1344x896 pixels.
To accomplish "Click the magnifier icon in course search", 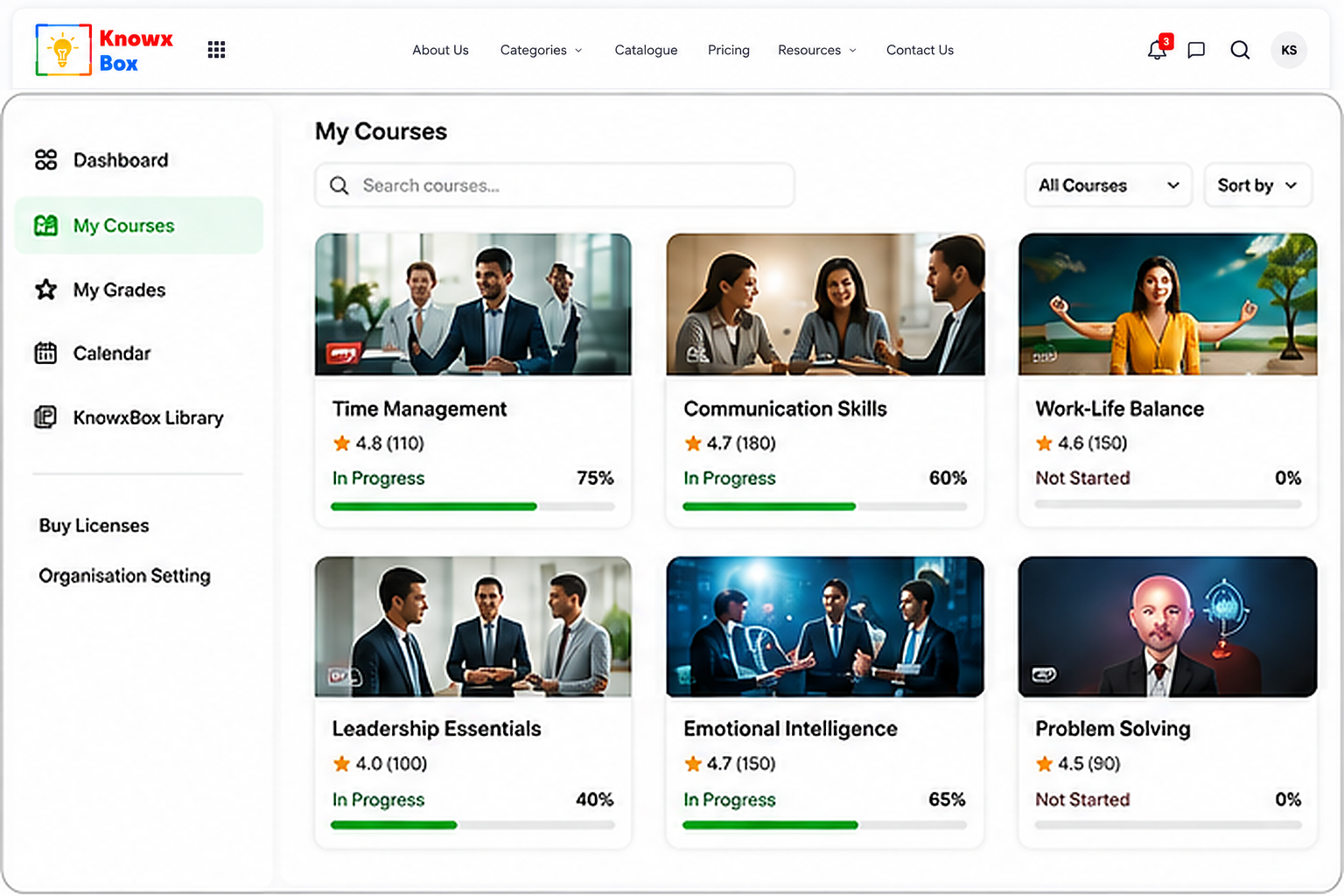I will [339, 185].
